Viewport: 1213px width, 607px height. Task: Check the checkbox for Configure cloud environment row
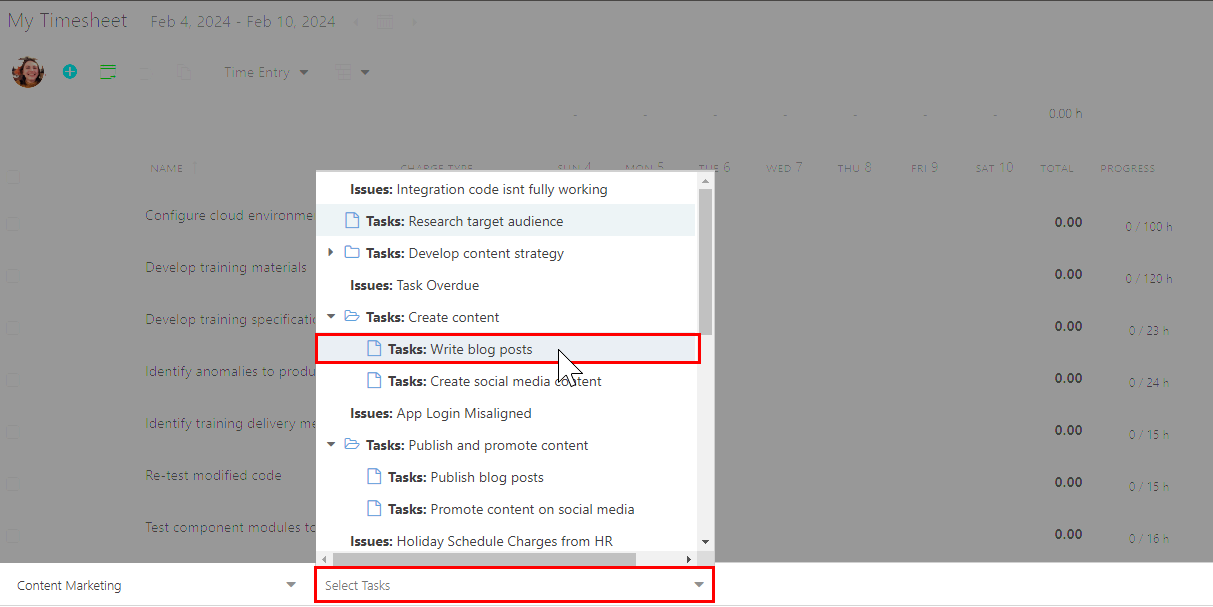pos(13,223)
